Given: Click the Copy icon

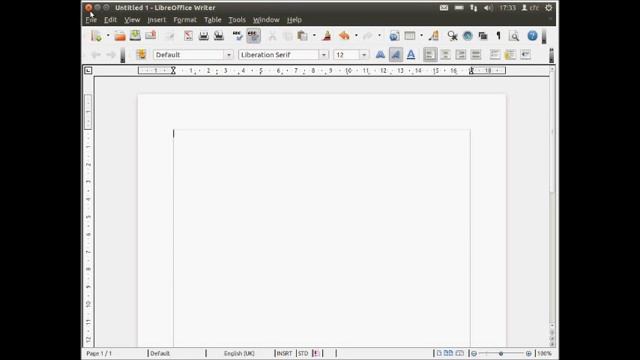Looking at the screenshot, I should (287, 36).
